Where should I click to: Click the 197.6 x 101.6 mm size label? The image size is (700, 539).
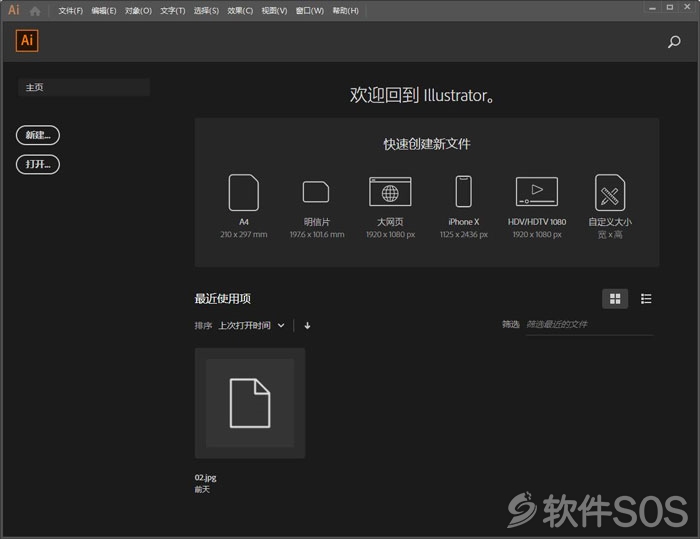coord(317,234)
